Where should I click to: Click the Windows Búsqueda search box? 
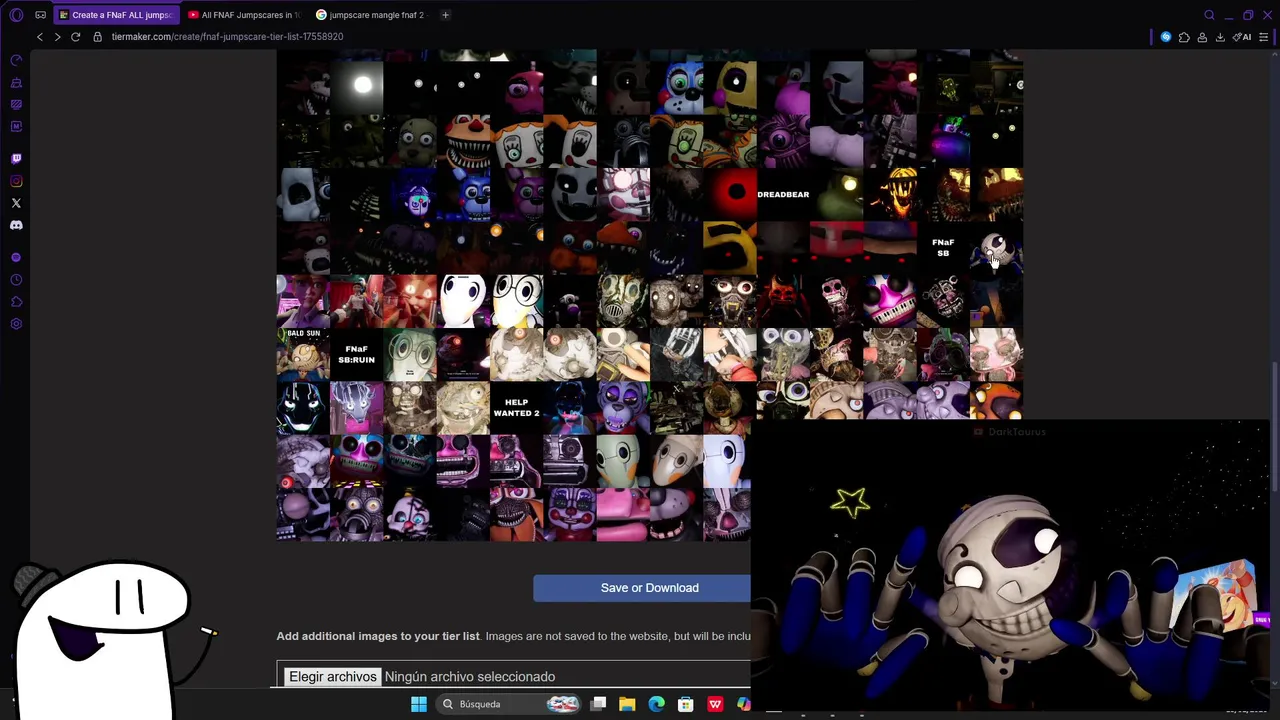point(509,704)
